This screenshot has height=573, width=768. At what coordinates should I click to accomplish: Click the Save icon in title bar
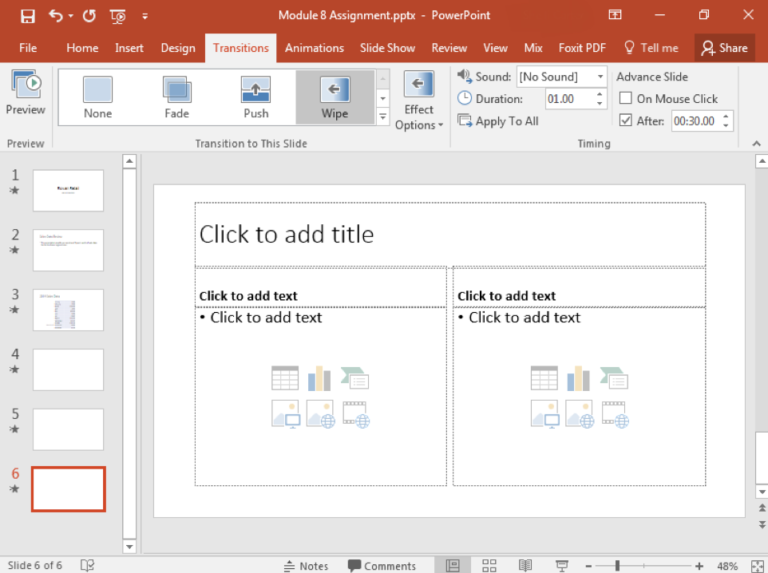coord(27,16)
